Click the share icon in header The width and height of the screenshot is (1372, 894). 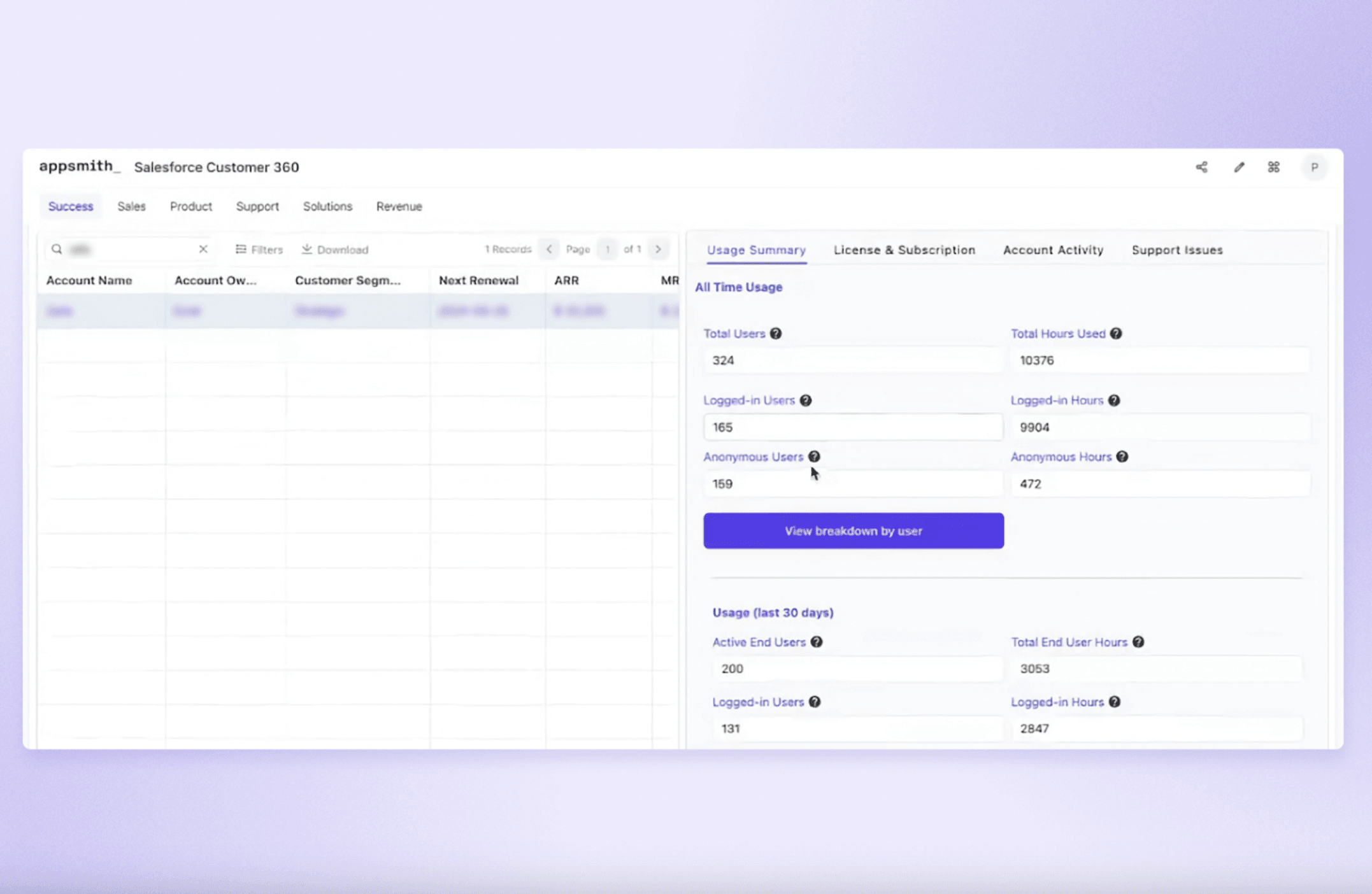pyautogui.click(x=1201, y=167)
